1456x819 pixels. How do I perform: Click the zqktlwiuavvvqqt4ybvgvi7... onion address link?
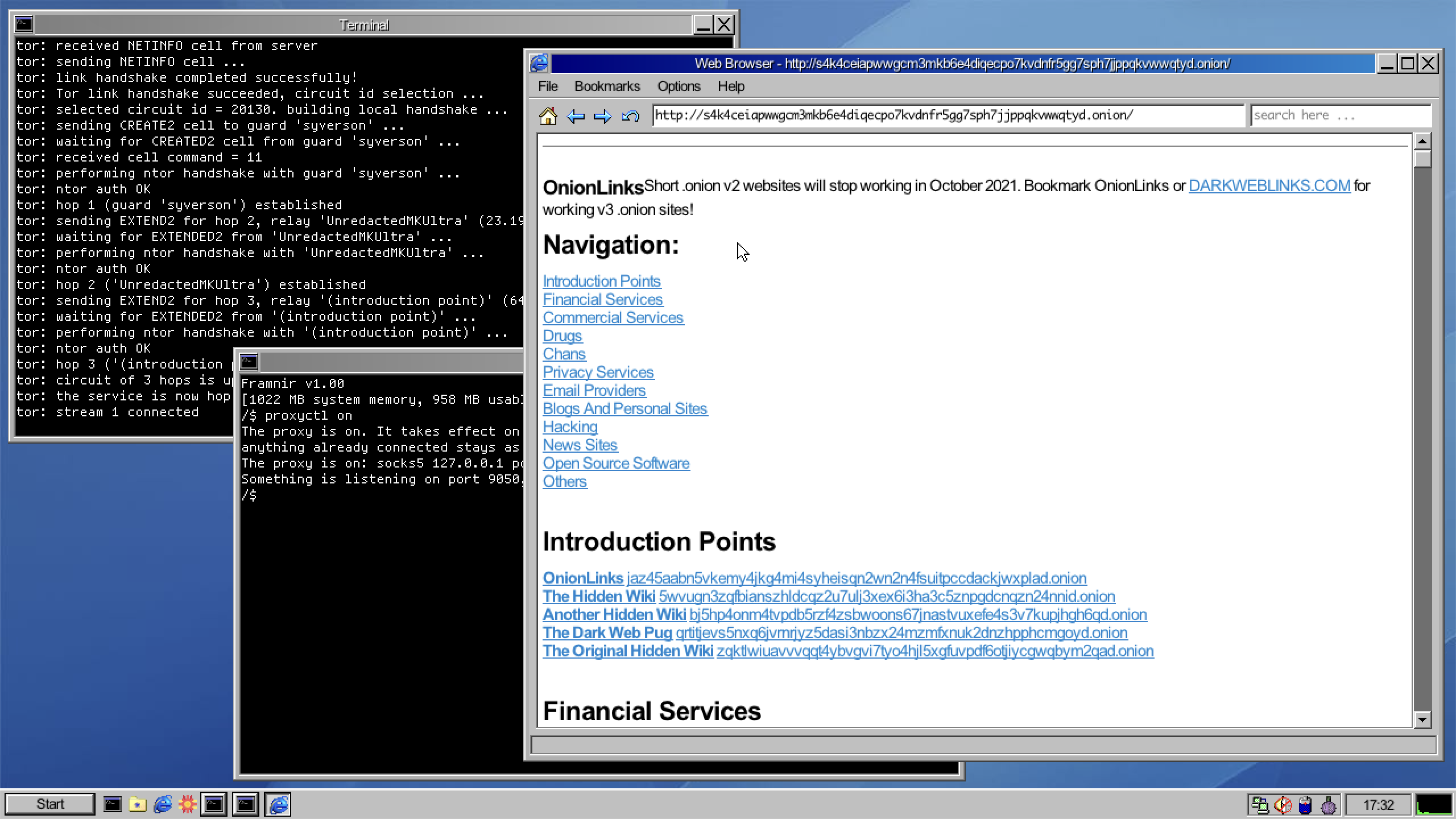pyautogui.click(x=934, y=651)
